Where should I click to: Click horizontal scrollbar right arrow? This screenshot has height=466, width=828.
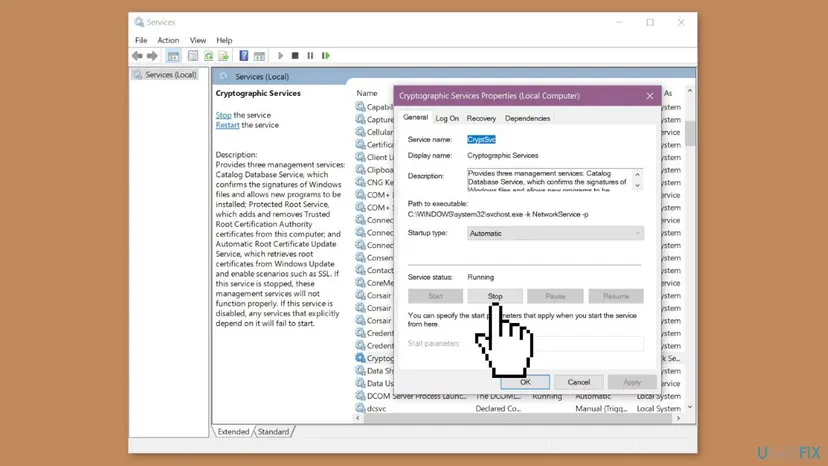click(679, 418)
